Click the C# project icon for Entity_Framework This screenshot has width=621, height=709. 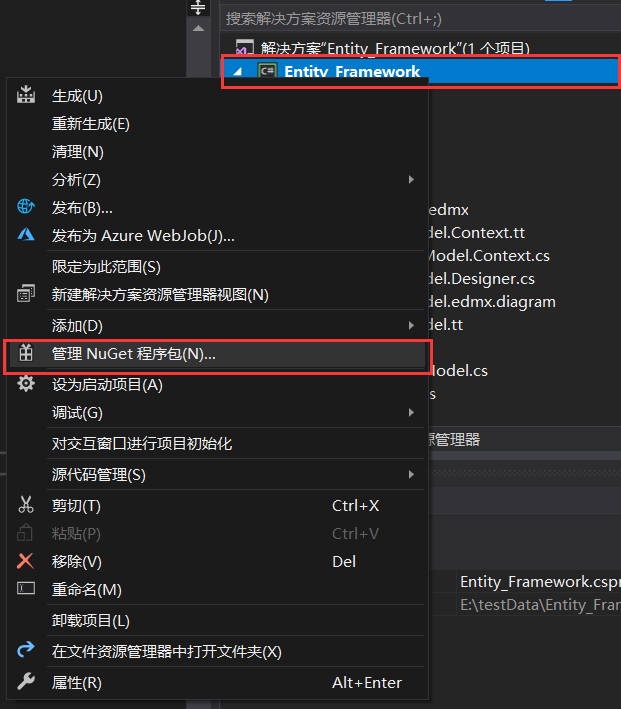[267, 71]
